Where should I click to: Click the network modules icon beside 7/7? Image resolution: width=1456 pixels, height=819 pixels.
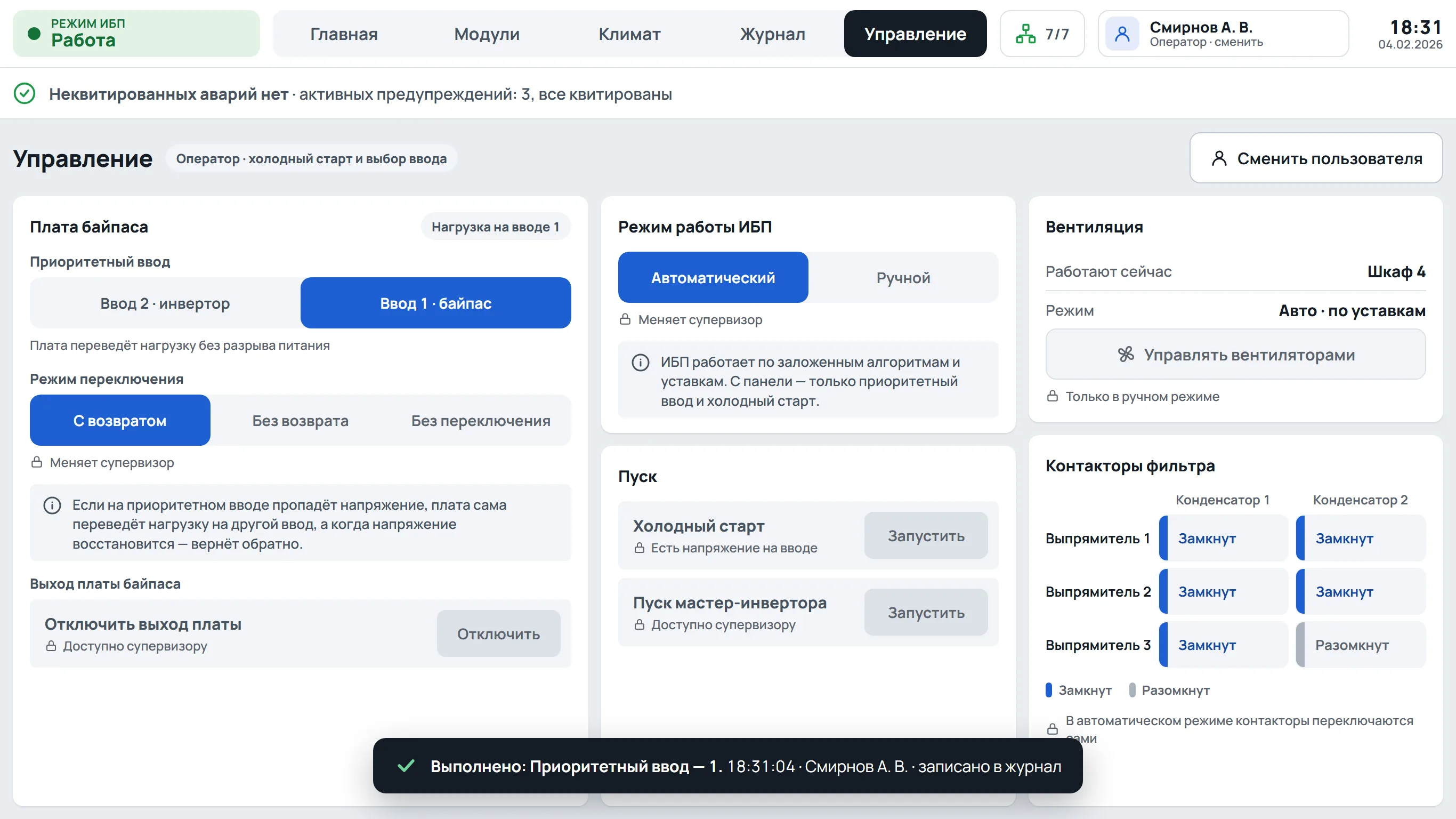click(1025, 34)
